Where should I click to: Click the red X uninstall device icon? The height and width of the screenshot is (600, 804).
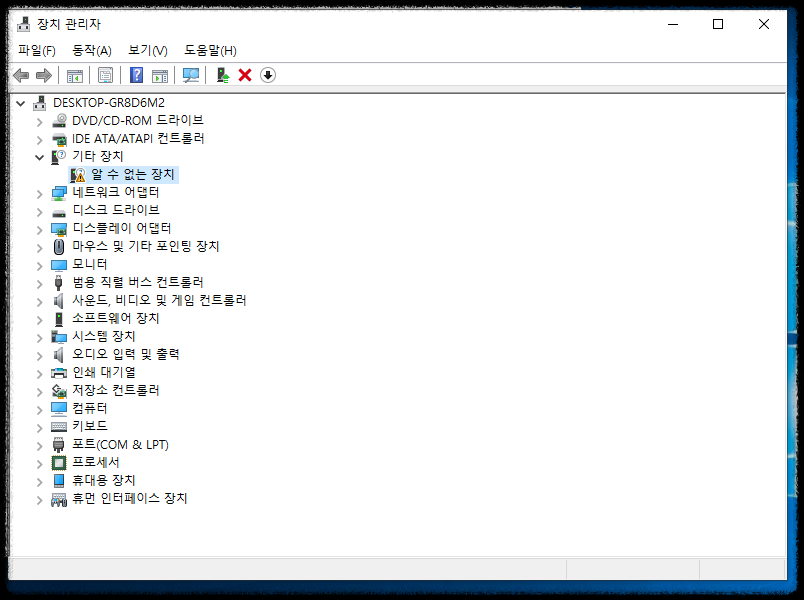point(245,75)
